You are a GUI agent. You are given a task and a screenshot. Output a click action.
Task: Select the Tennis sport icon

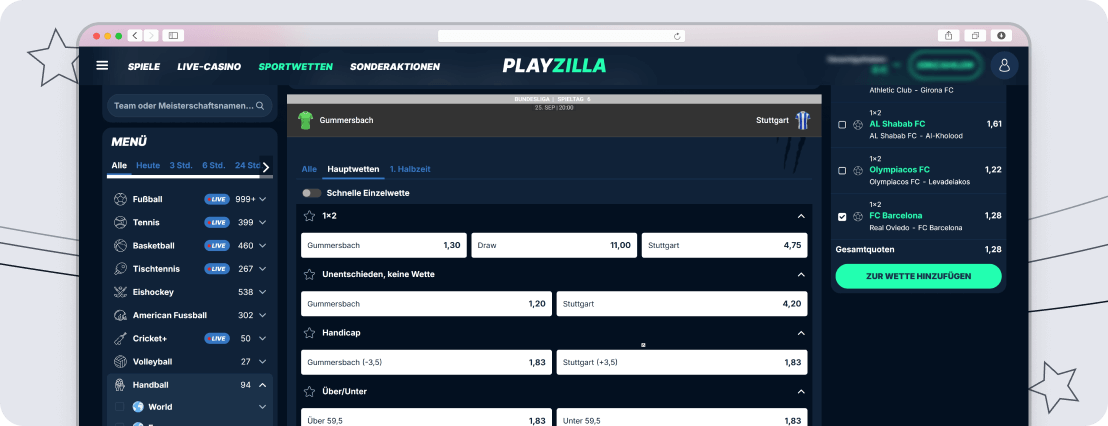click(x=120, y=223)
